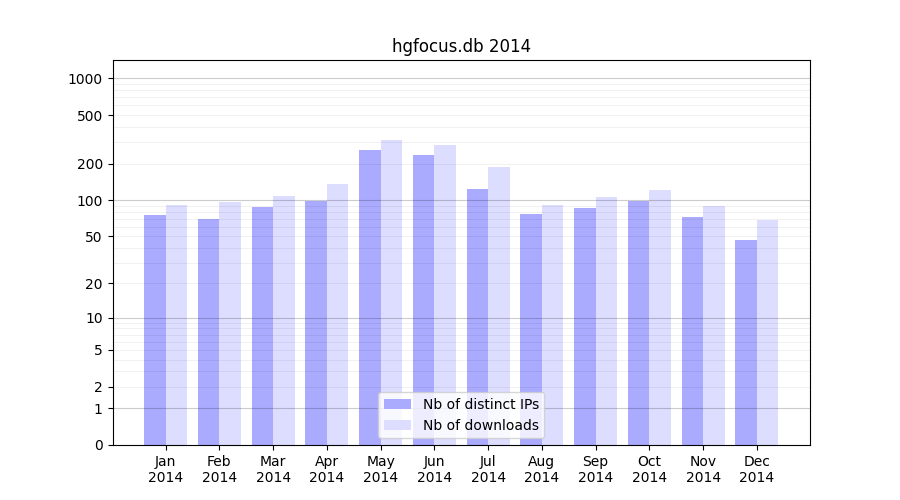Click the Sep 2014 x-axis label
The width and height of the screenshot is (900, 500).
595,469
